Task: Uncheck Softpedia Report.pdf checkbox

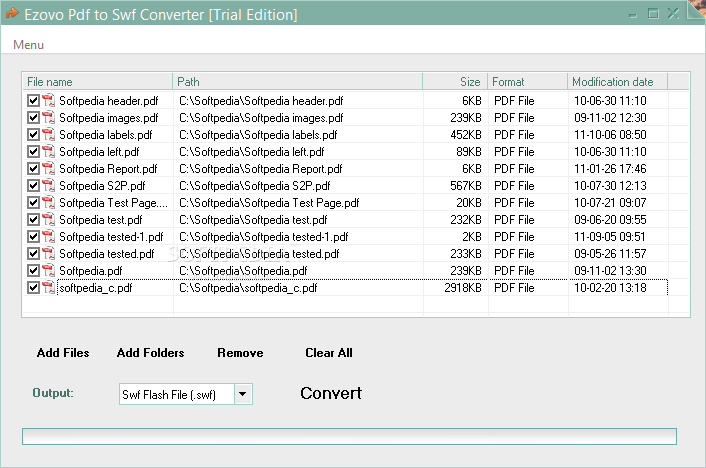Action: tap(33, 168)
